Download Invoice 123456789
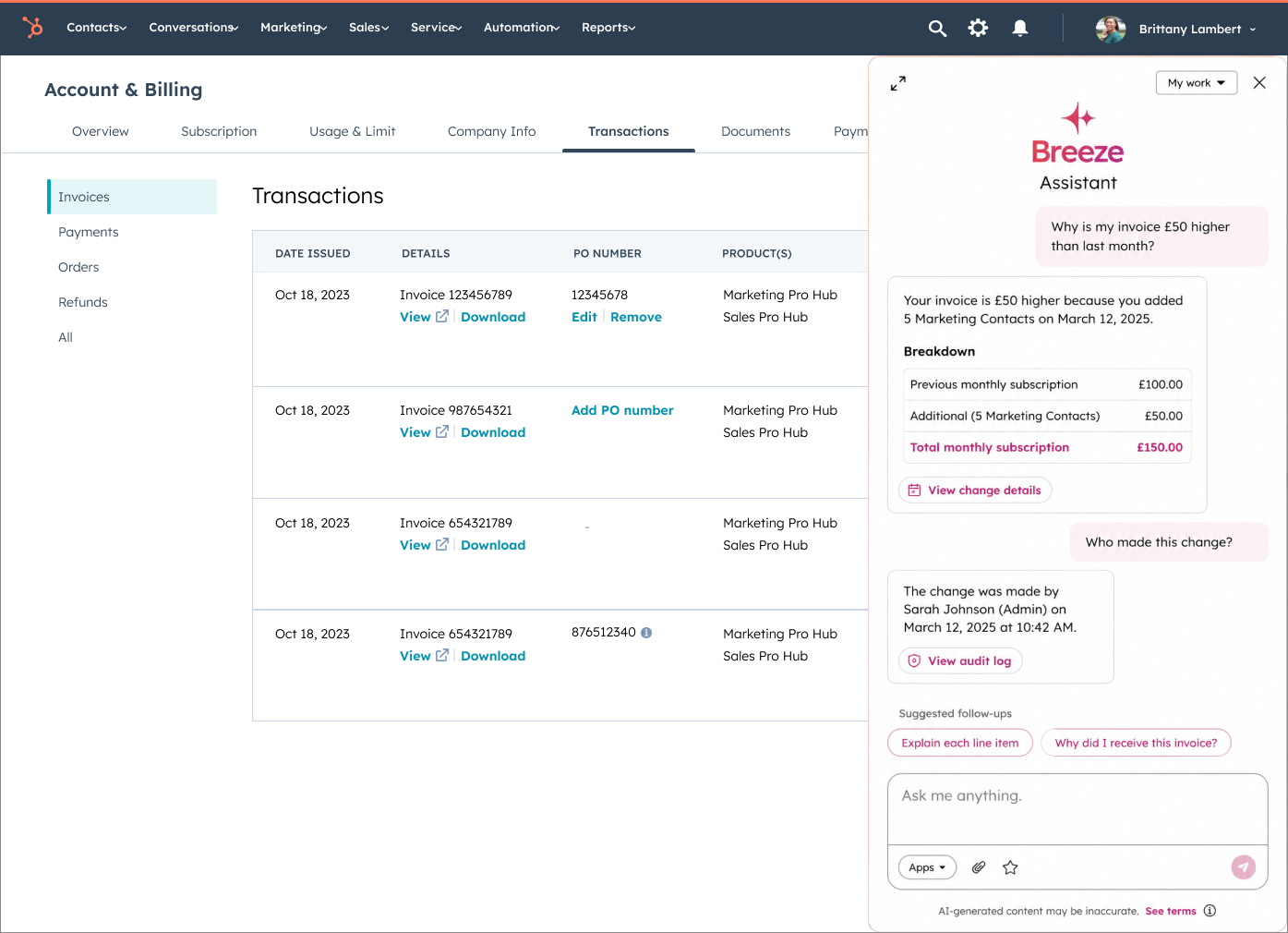 [493, 317]
